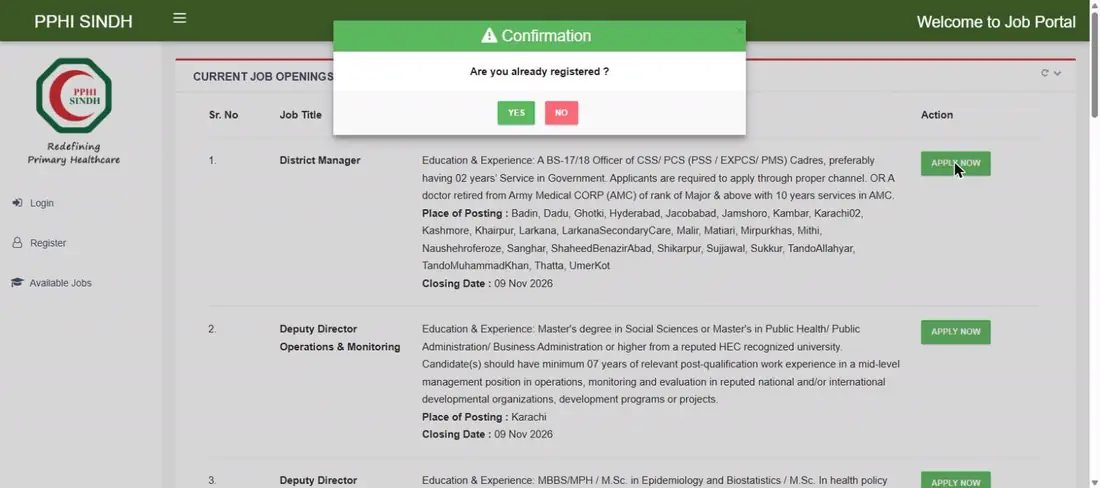This screenshot has width=1100, height=488.
Task: Click the PPHI SINDH header title
Action: click(83, 22)
